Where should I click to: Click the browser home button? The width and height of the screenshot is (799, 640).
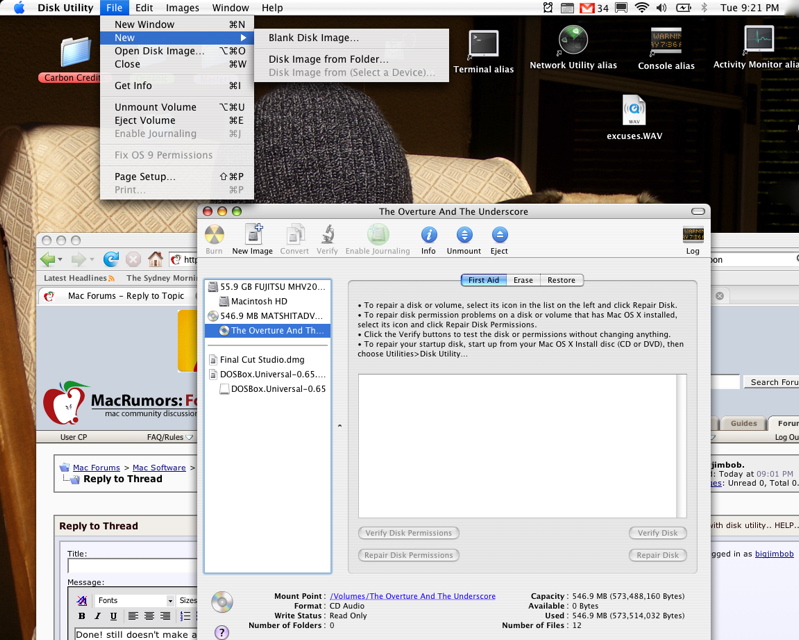155,259
